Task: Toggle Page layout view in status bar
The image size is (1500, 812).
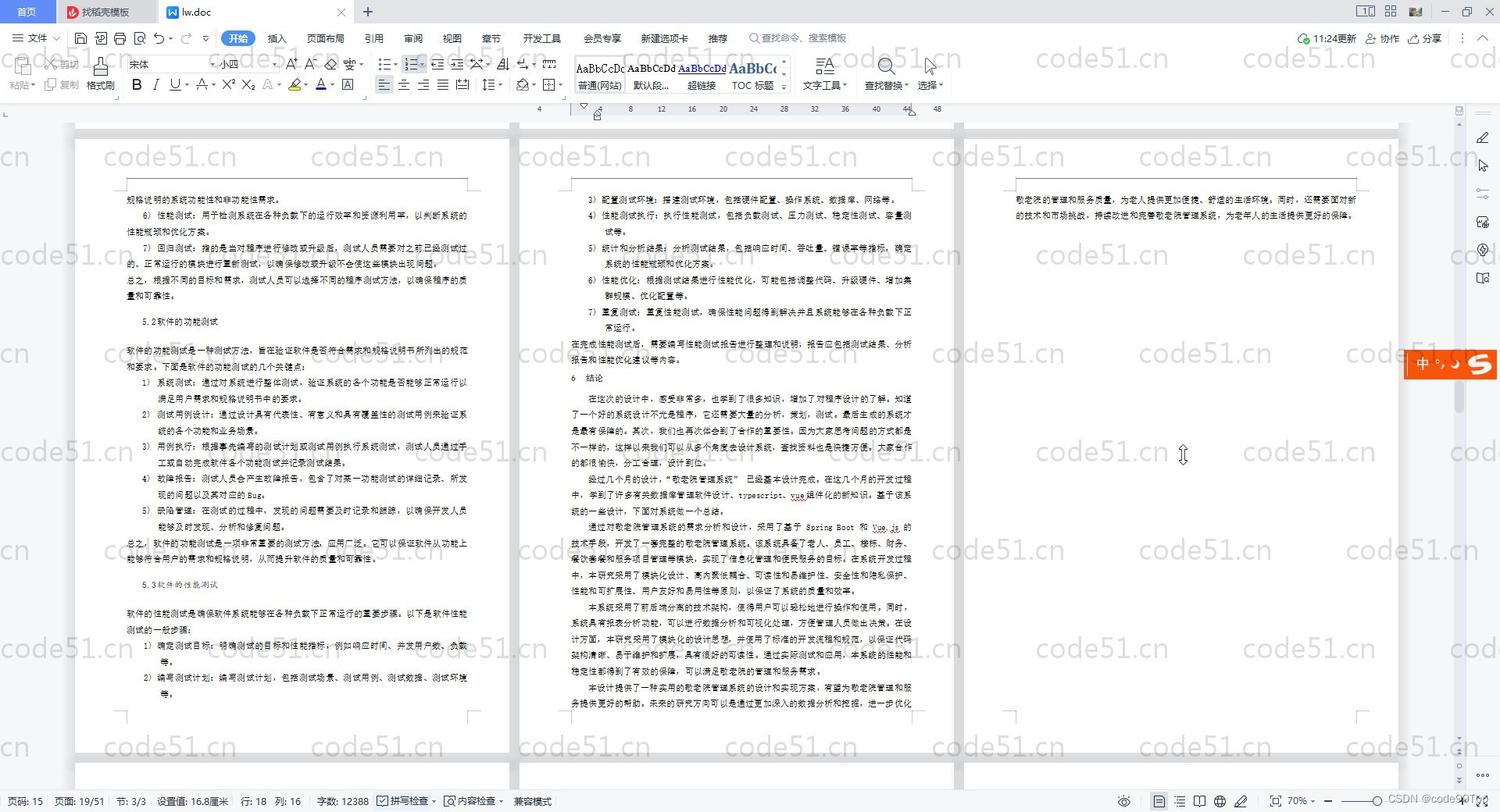Action: click(x=1159, y=801)
